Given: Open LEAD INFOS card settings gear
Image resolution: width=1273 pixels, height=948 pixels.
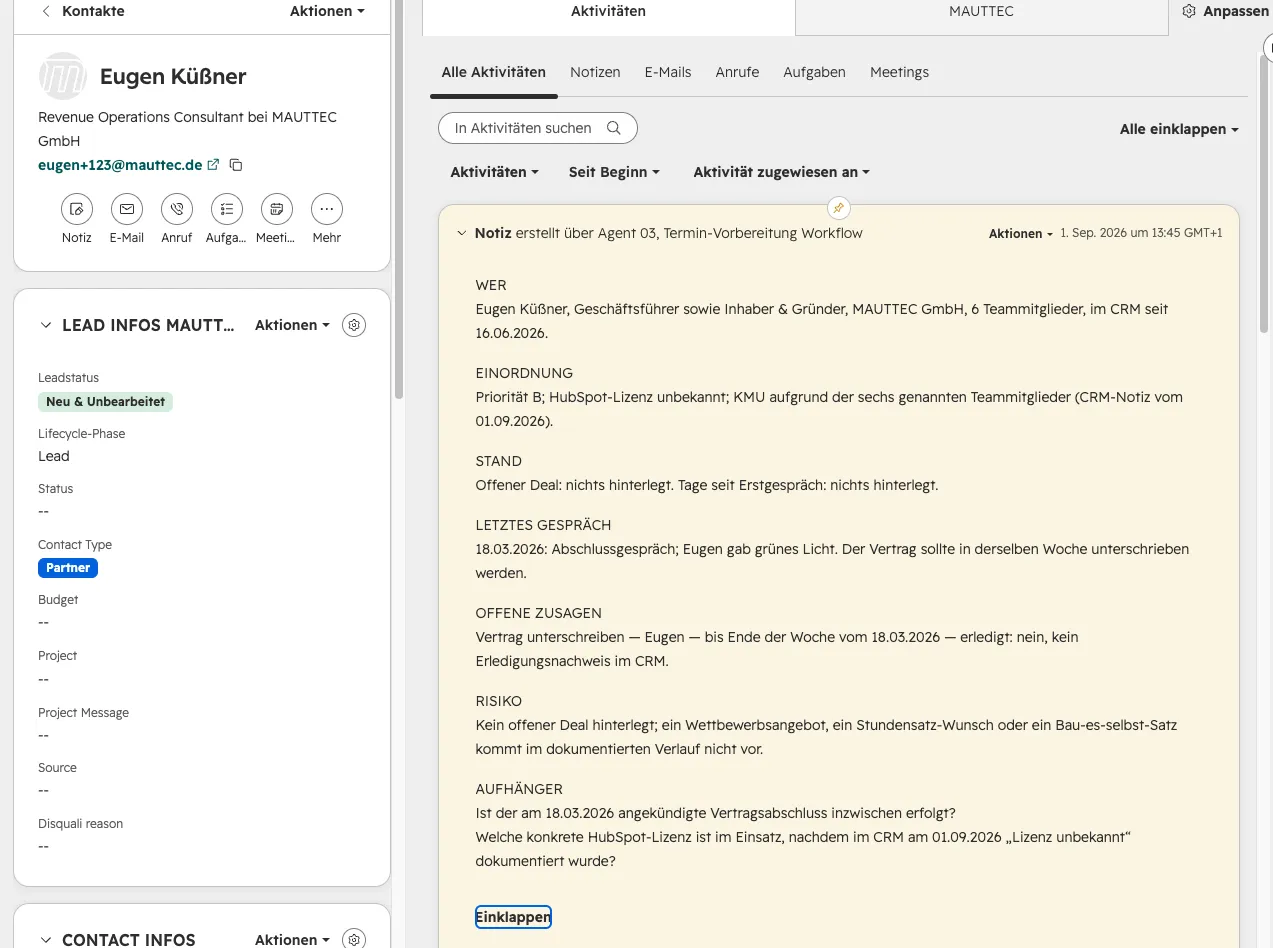Looking at the screenshot, I should point(354,325).
